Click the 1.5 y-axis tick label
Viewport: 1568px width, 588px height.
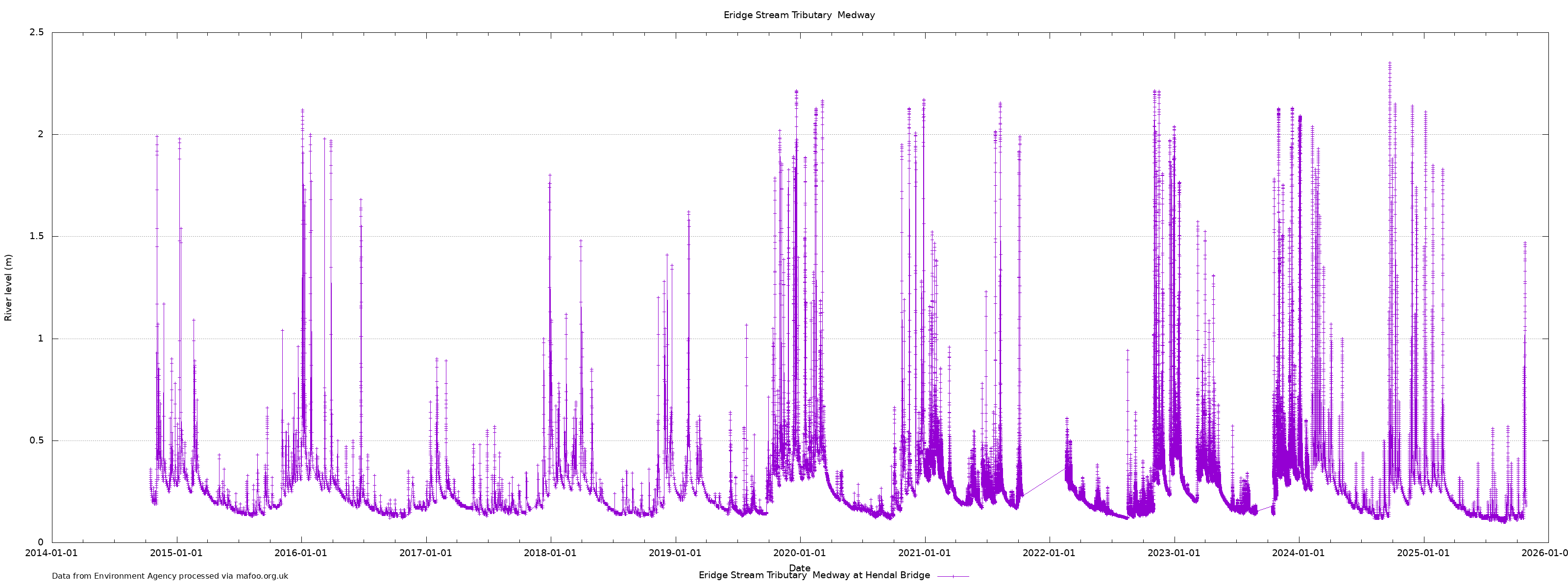pyautogui.click(x=37, y=236)
